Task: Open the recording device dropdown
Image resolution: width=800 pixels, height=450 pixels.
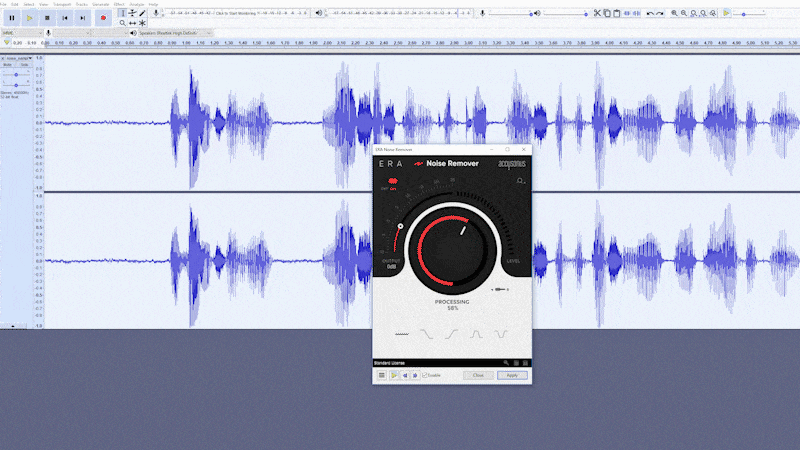Action: tap(72, 33)
